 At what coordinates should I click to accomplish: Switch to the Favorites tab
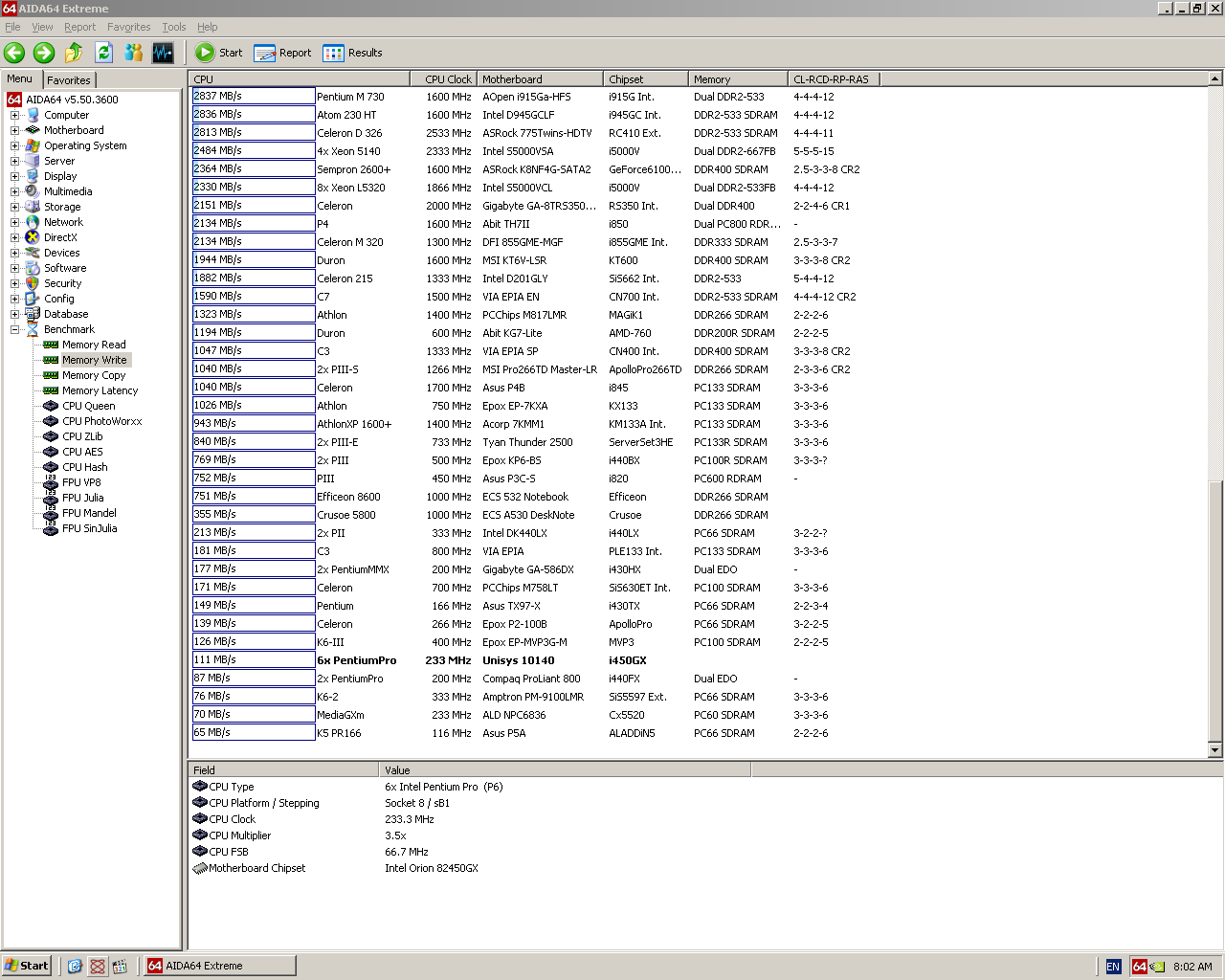point(69,80)
